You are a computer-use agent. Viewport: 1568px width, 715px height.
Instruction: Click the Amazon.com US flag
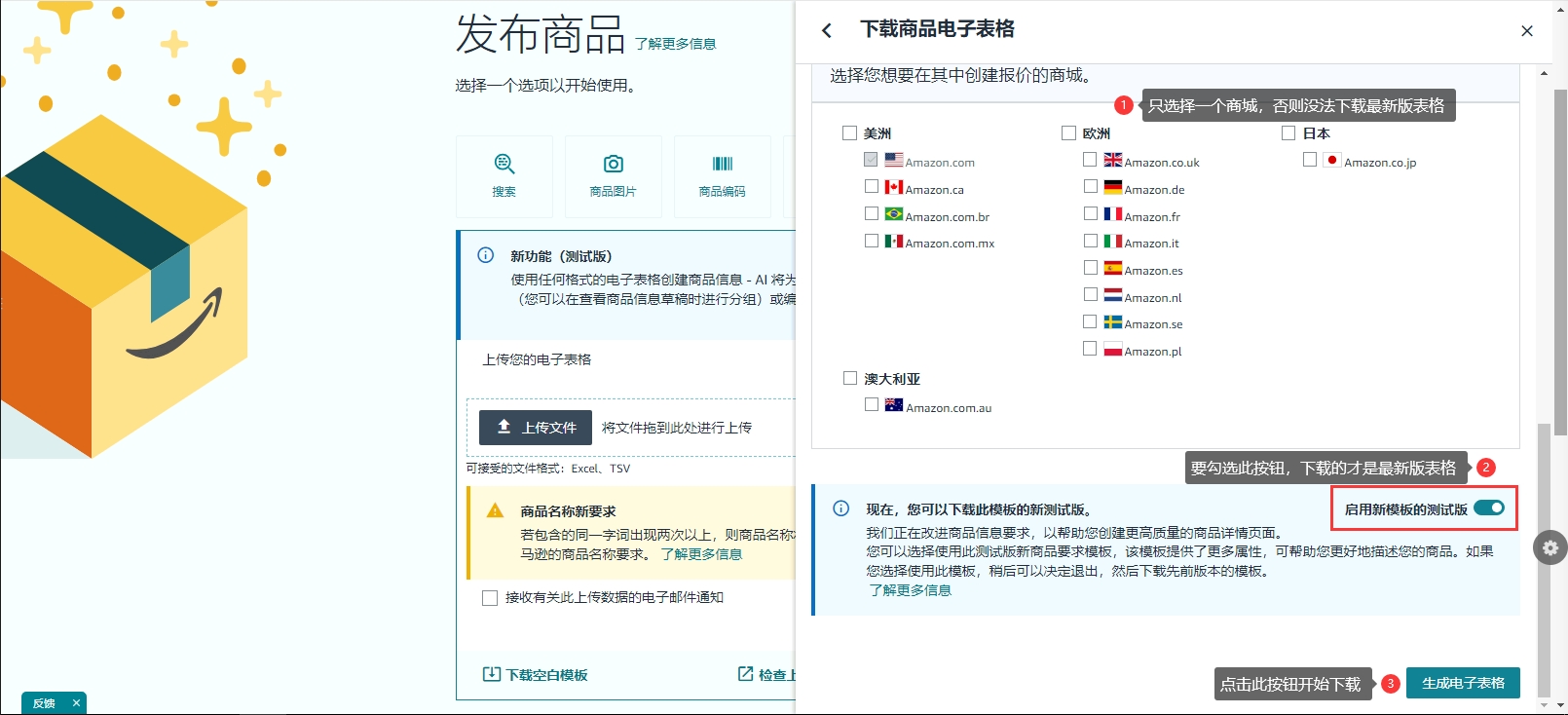click(x=894, y=160)
